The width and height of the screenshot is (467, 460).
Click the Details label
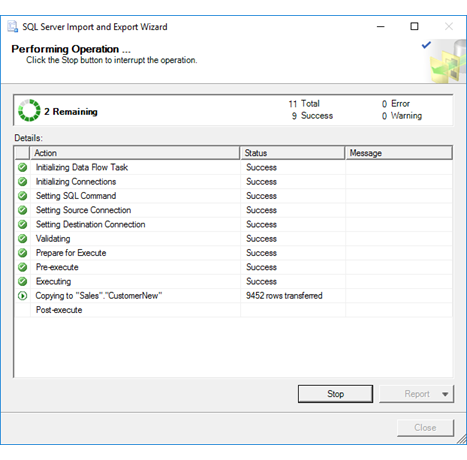tap(28, 138)
